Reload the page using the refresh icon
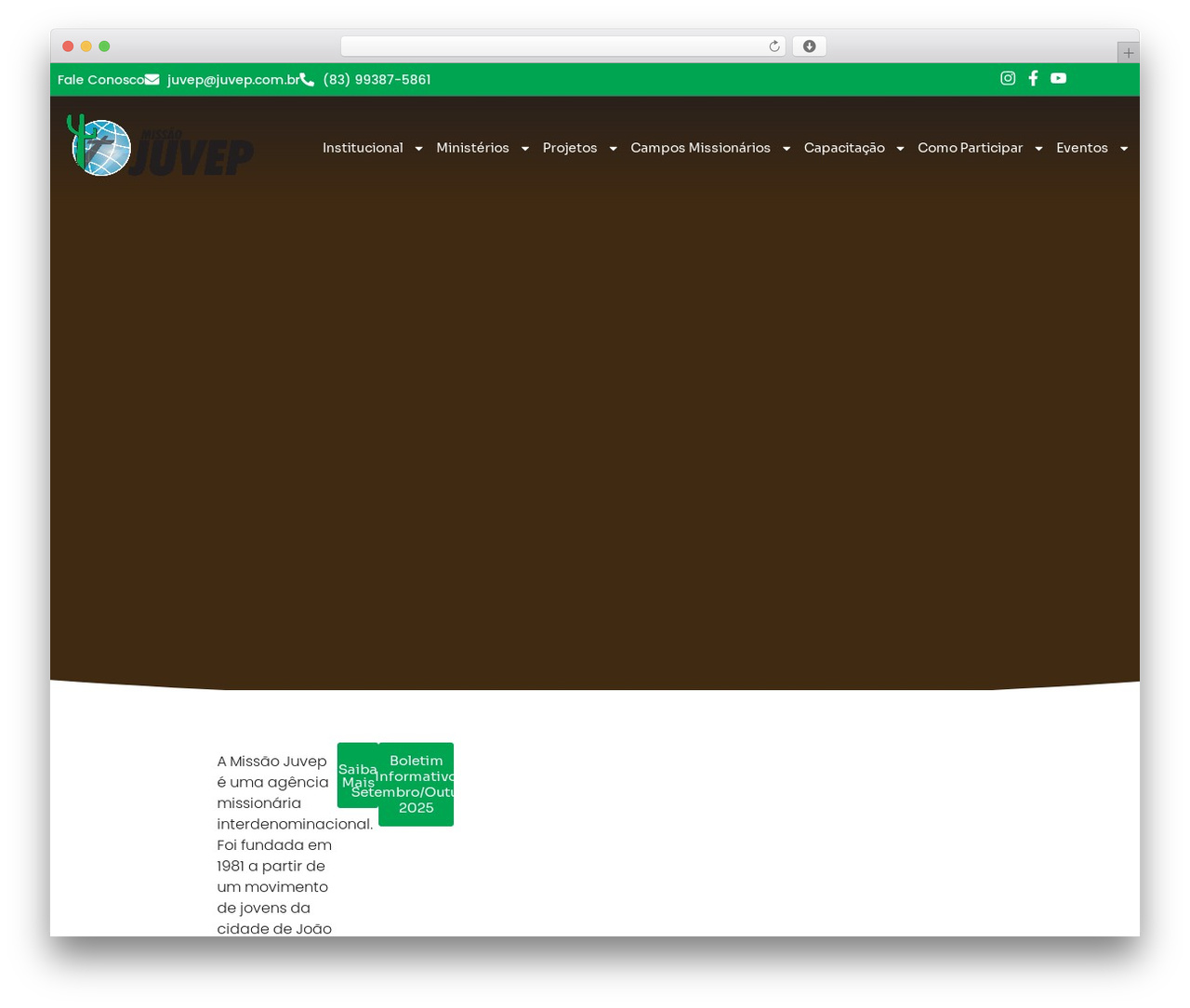Screen dimensions: 1190x1008 pos(773,46)
